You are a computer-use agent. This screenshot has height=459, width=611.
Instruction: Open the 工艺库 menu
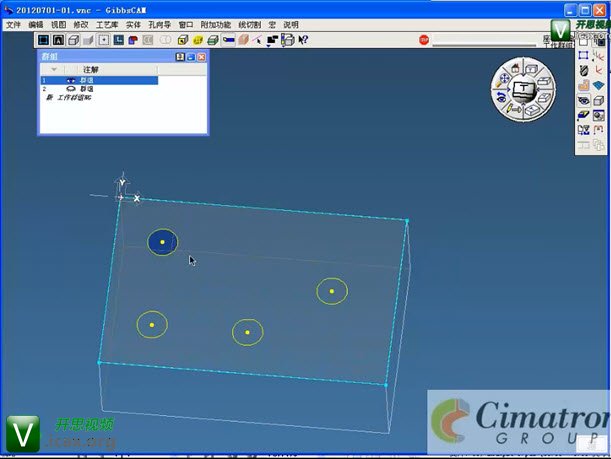[x=107, y=25]
